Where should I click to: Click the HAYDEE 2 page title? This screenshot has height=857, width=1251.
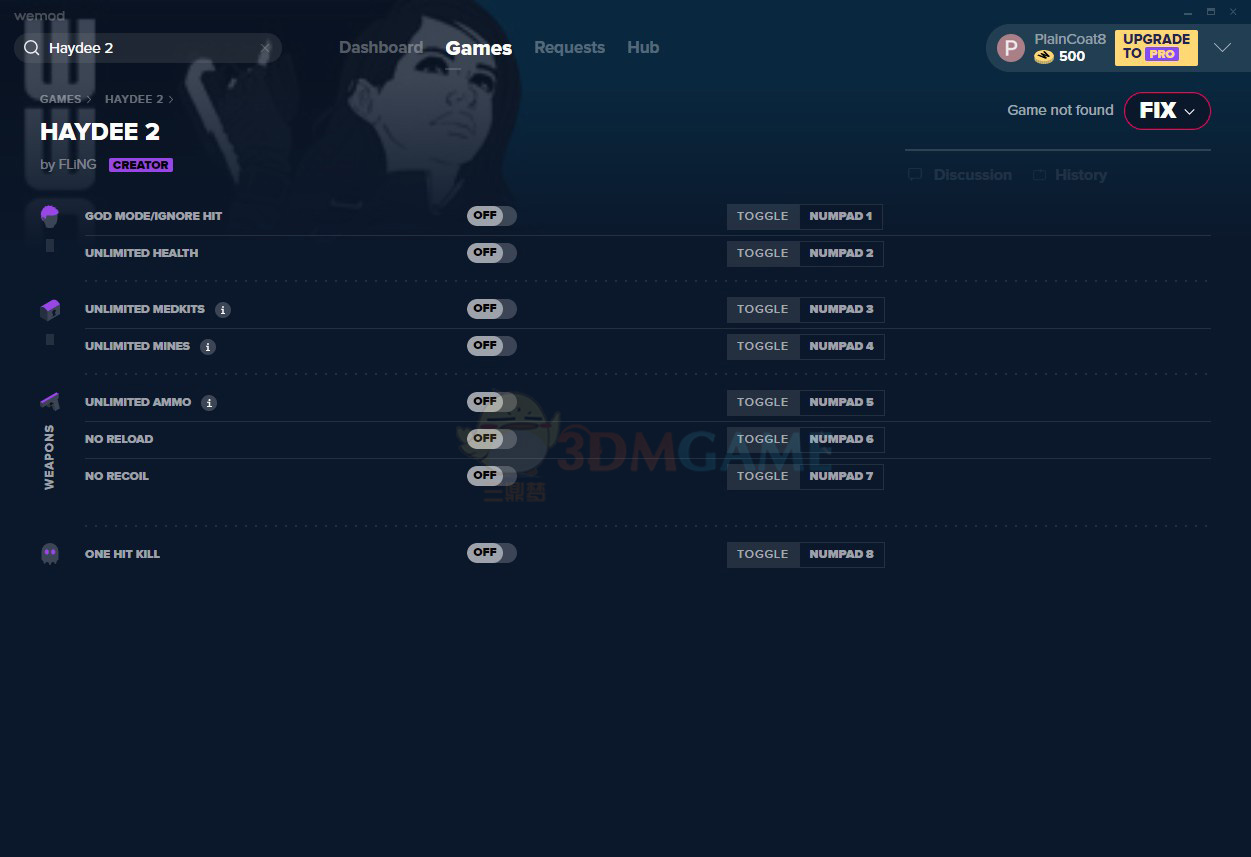tap(100, 132)
